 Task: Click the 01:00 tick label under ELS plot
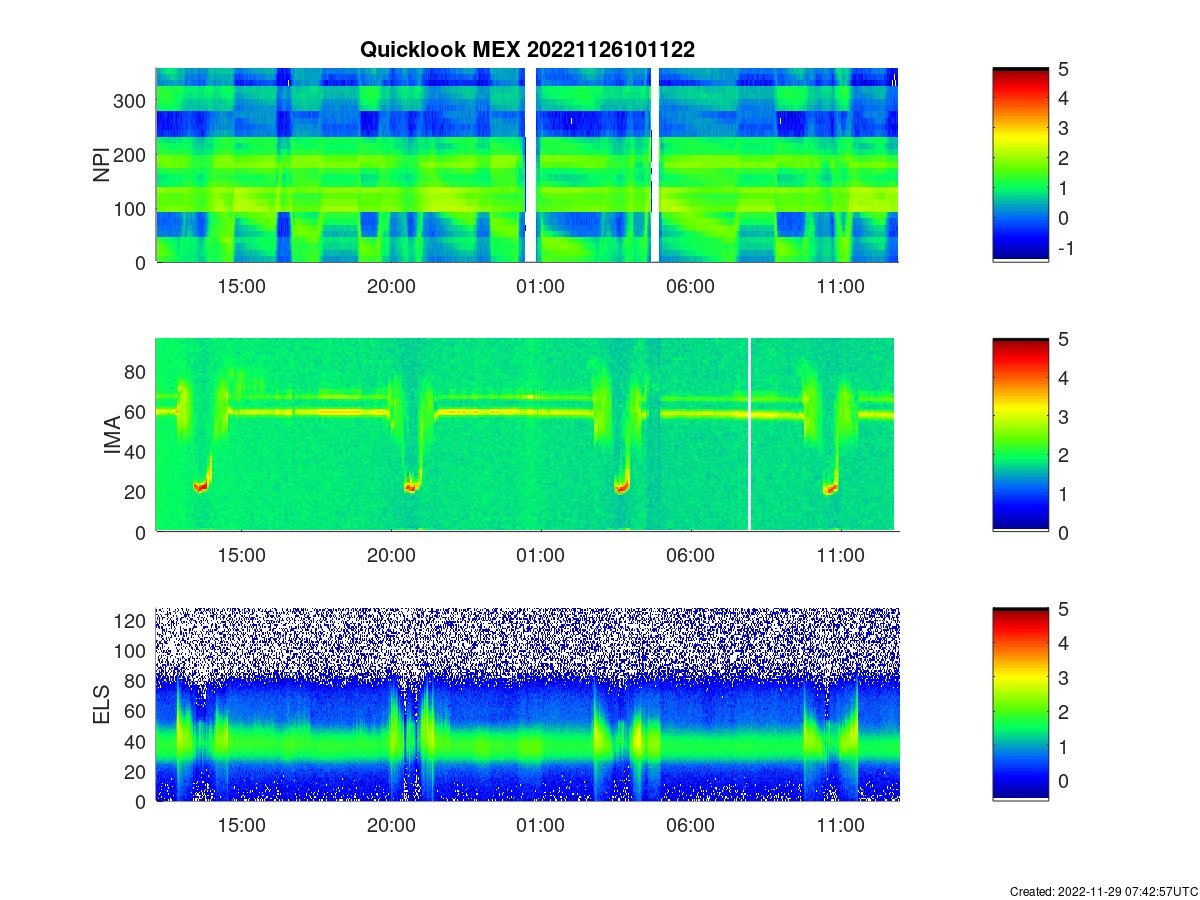tap(540, 826)
